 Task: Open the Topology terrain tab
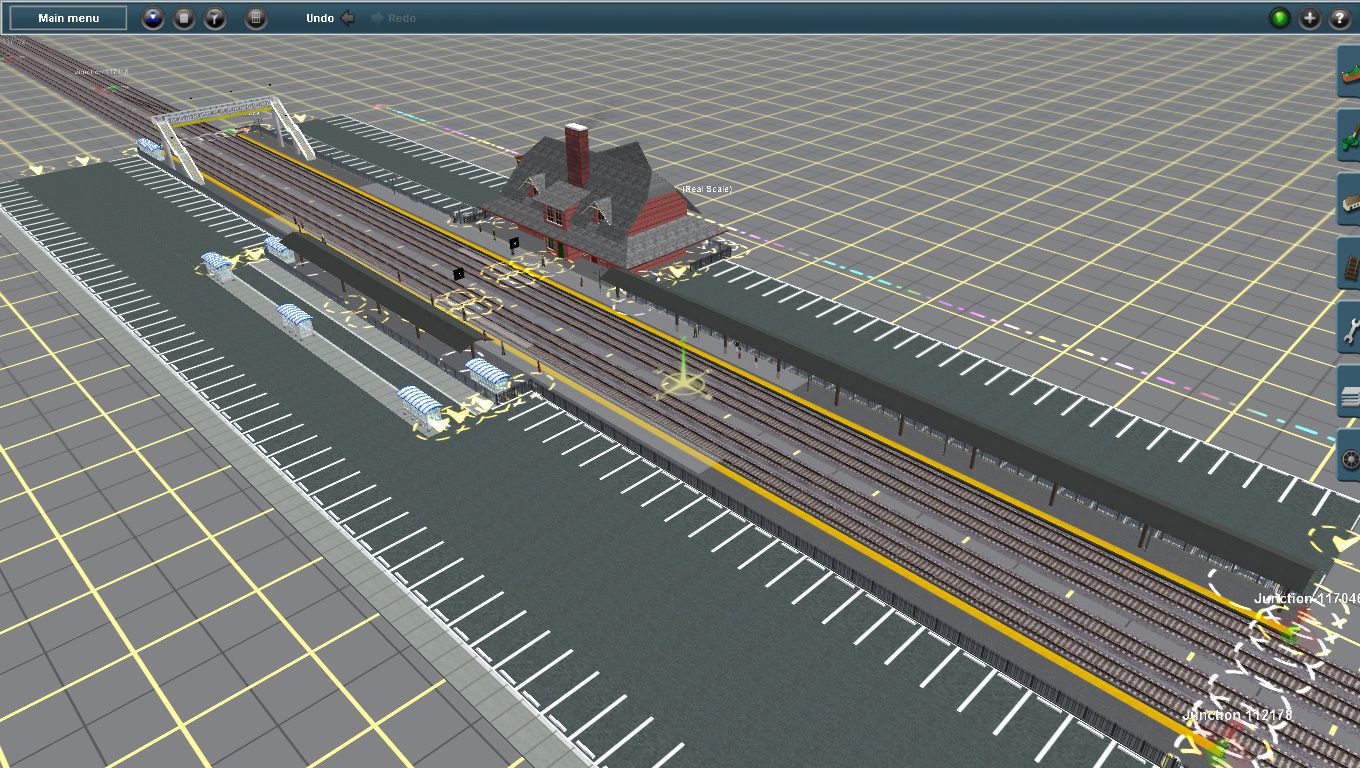(1349, 72)
